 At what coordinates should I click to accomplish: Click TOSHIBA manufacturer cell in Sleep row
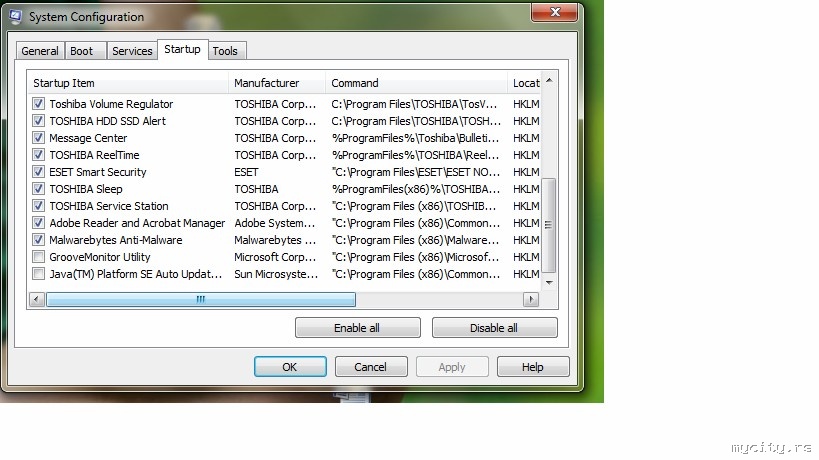(x=256, y=189)
